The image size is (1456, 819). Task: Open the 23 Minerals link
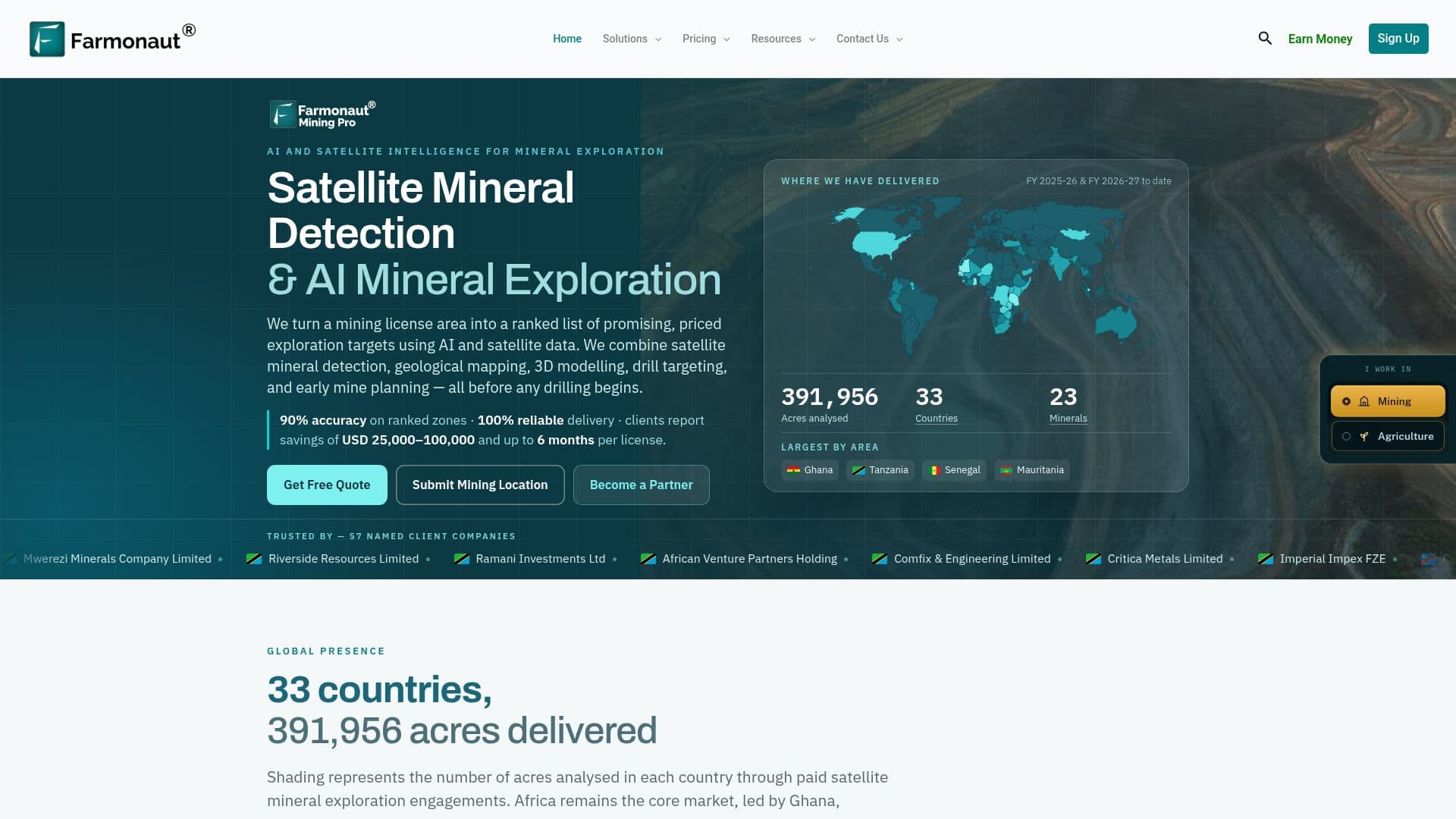point(1068,419)
